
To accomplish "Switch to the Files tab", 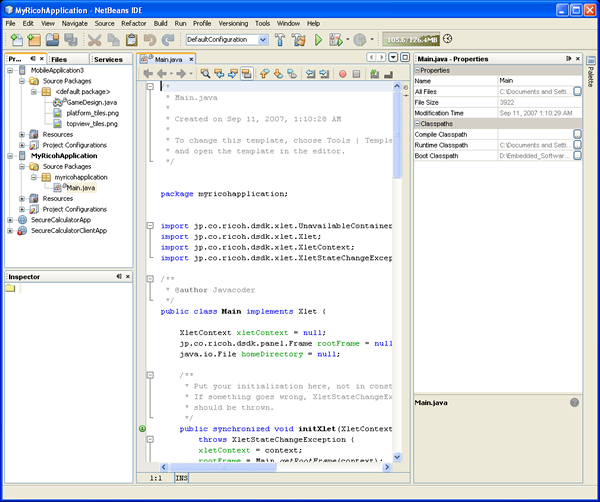I will tap(59, 59).
